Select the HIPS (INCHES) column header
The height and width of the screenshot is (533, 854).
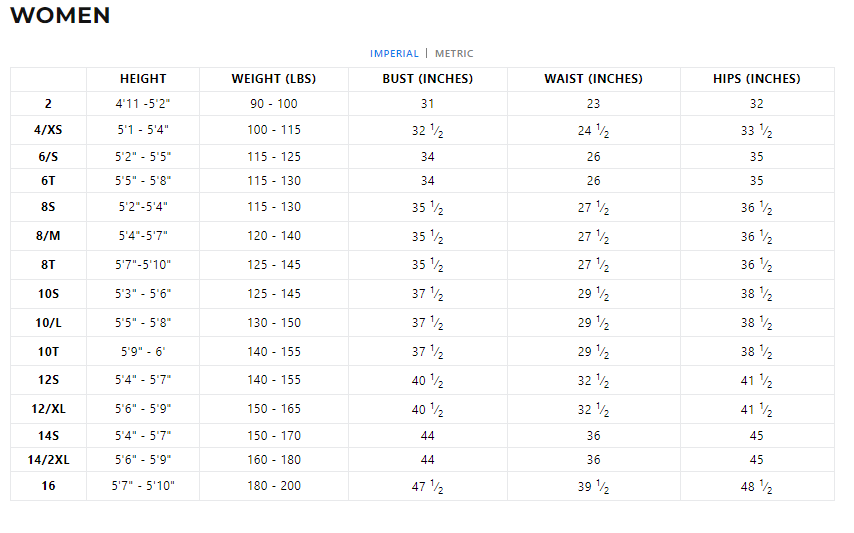[756, 79]
